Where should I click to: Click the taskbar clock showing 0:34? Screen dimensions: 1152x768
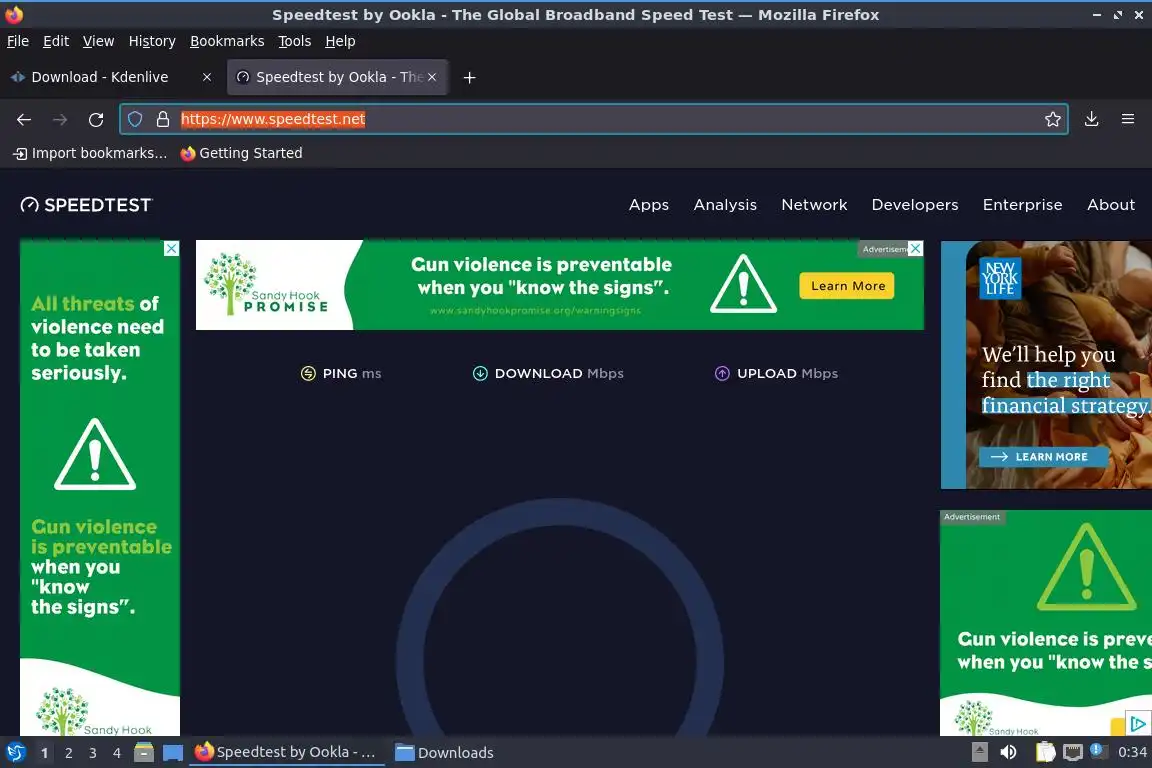point(1132,752)
